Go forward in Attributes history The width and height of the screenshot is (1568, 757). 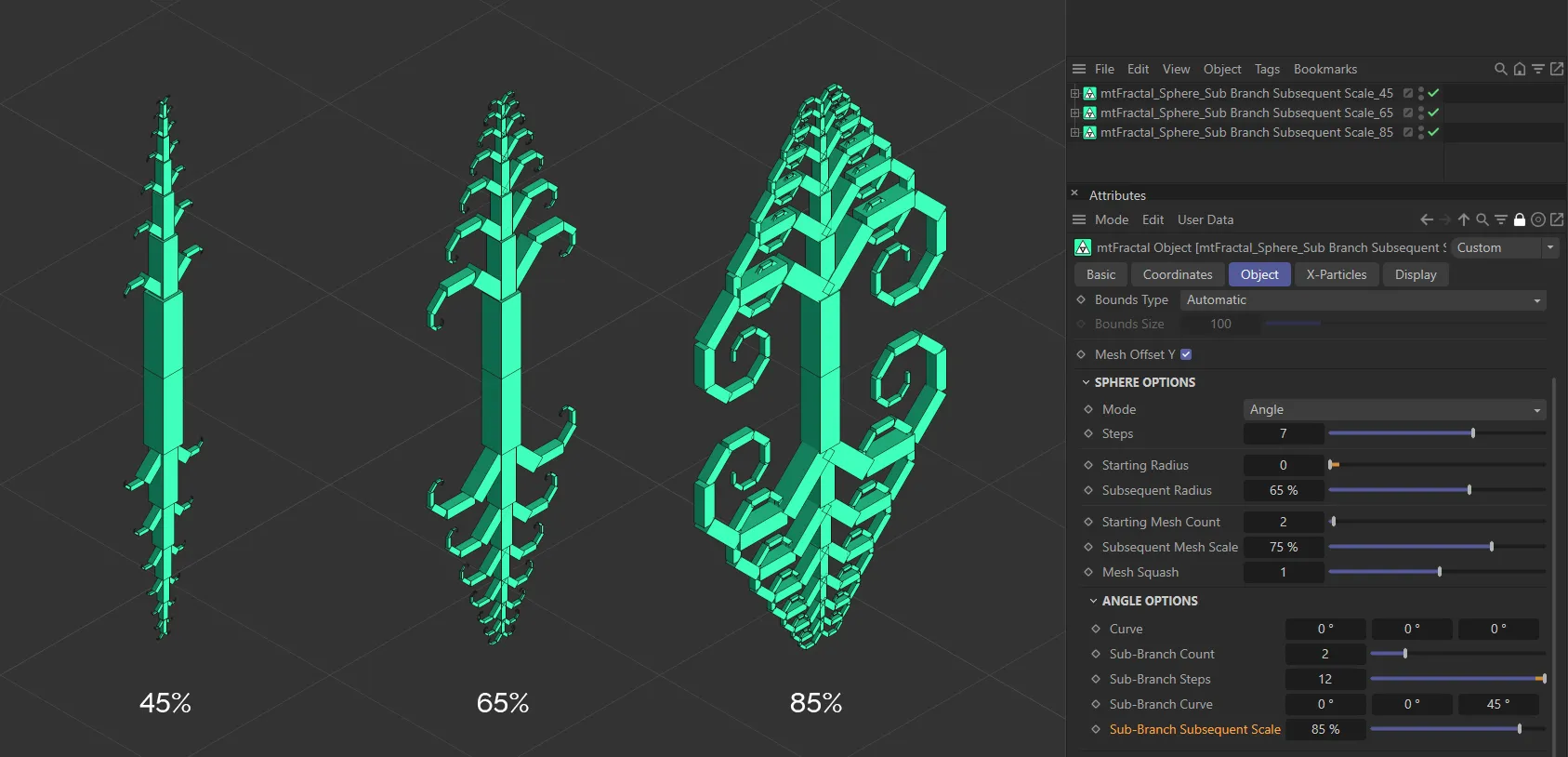tap(1445, 219)
